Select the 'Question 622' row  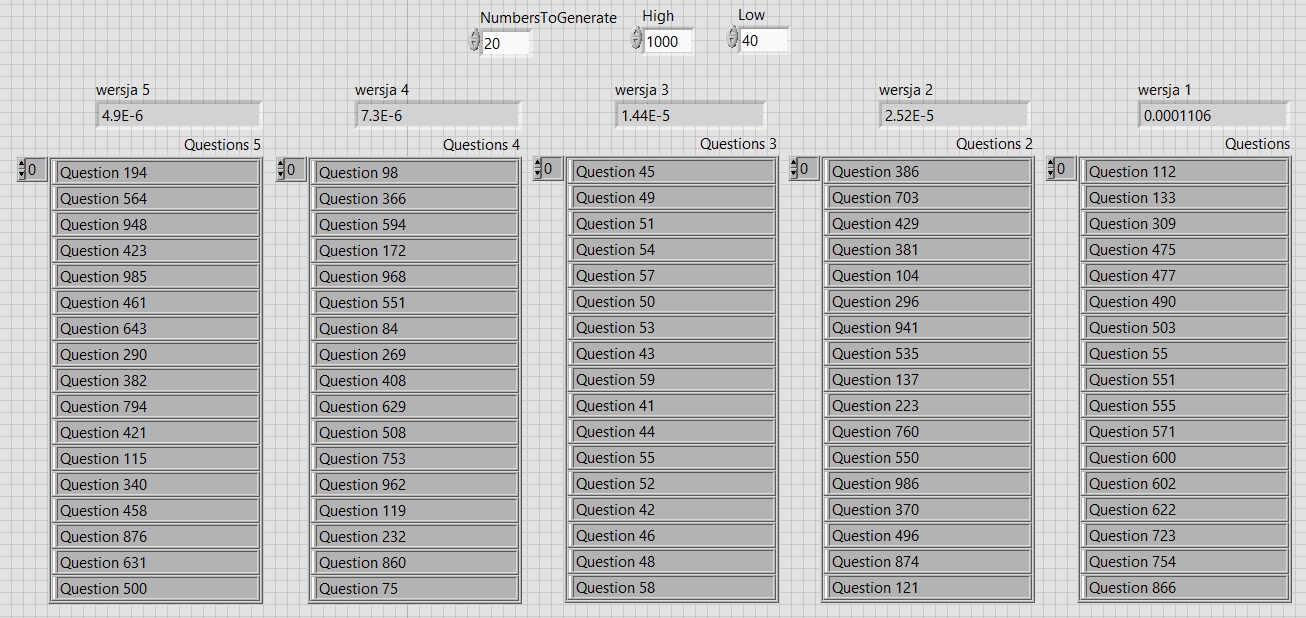point(1186,509)
